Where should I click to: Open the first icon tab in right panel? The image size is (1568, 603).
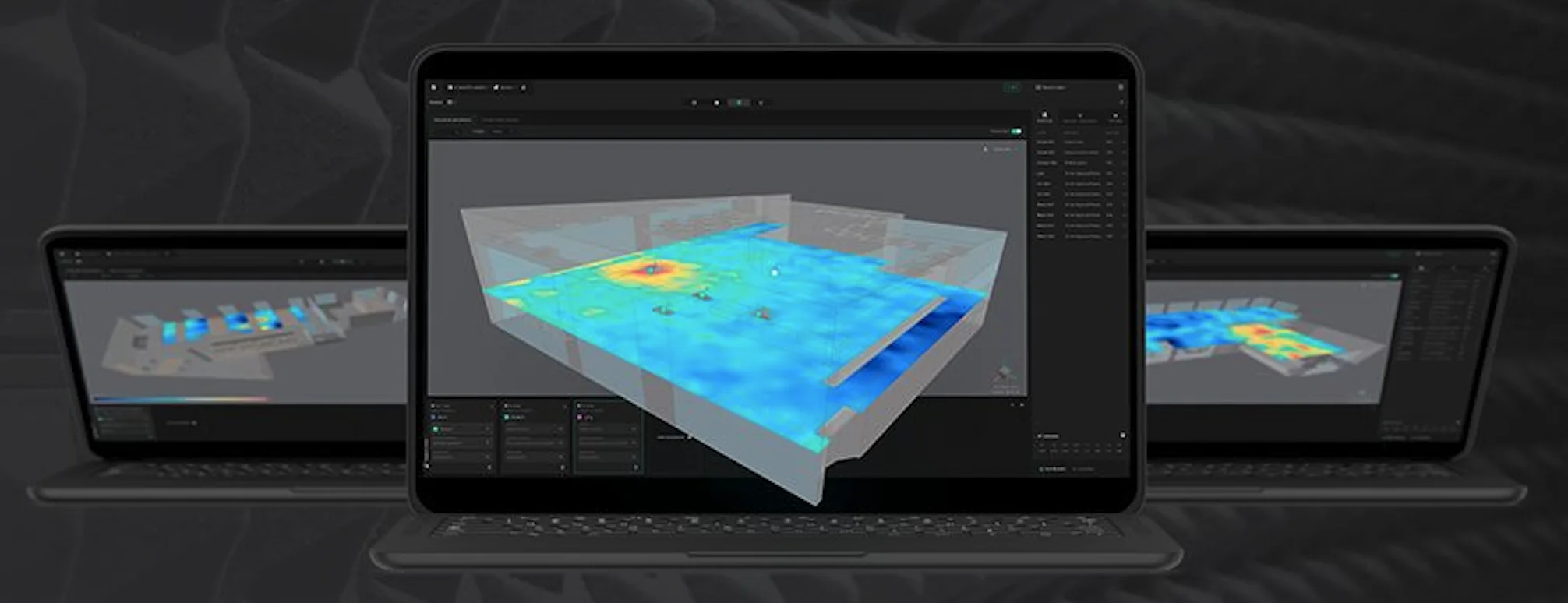tap(1045, 117)
